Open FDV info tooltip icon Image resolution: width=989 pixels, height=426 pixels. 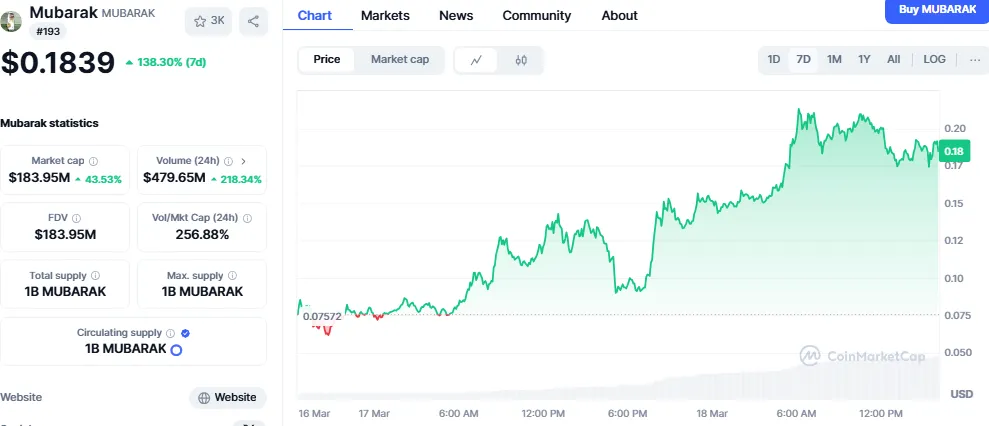[76, 218]
